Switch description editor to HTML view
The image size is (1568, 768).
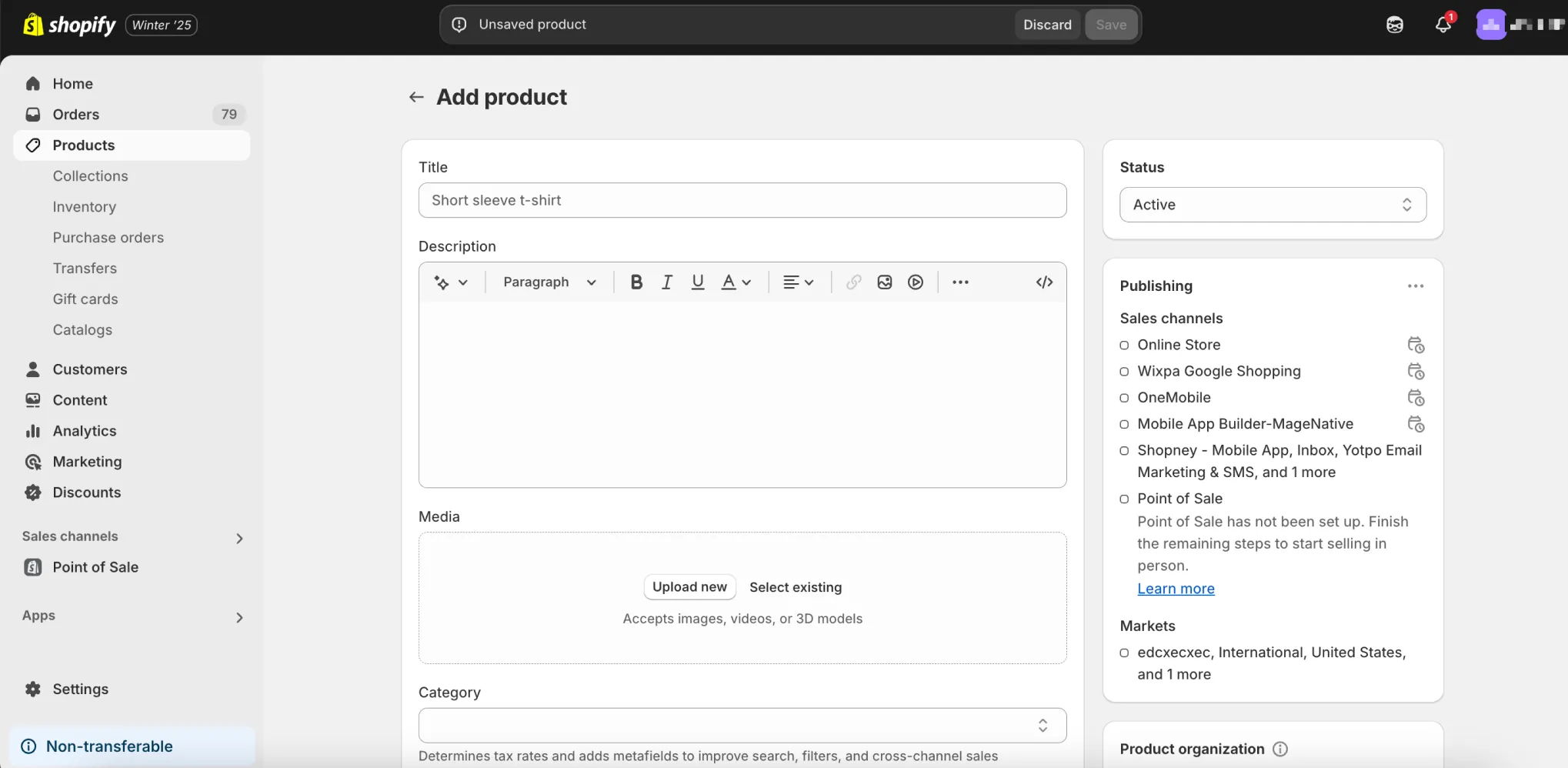point(1044,282)
